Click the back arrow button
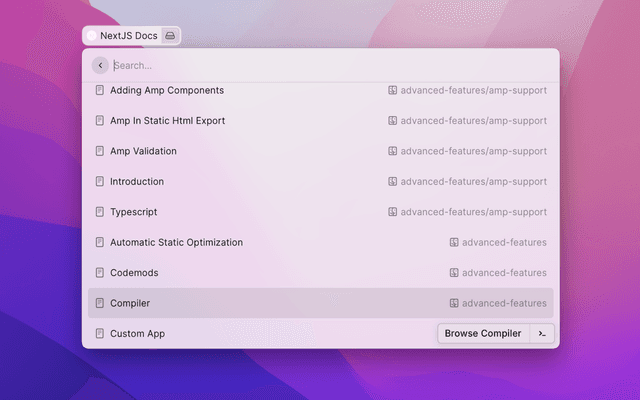The width and height of the screenshot is (640, 400). [100, 65]
